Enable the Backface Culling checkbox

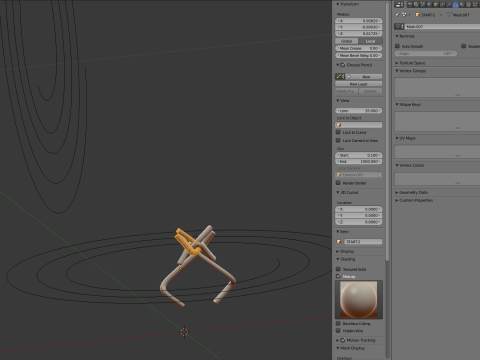point(338,323)
